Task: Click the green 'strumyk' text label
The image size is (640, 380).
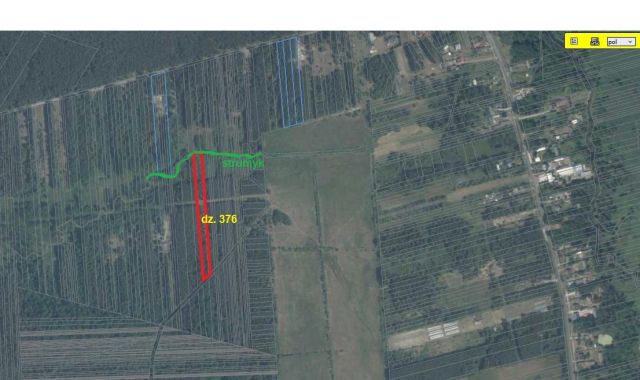Action: 243,163
